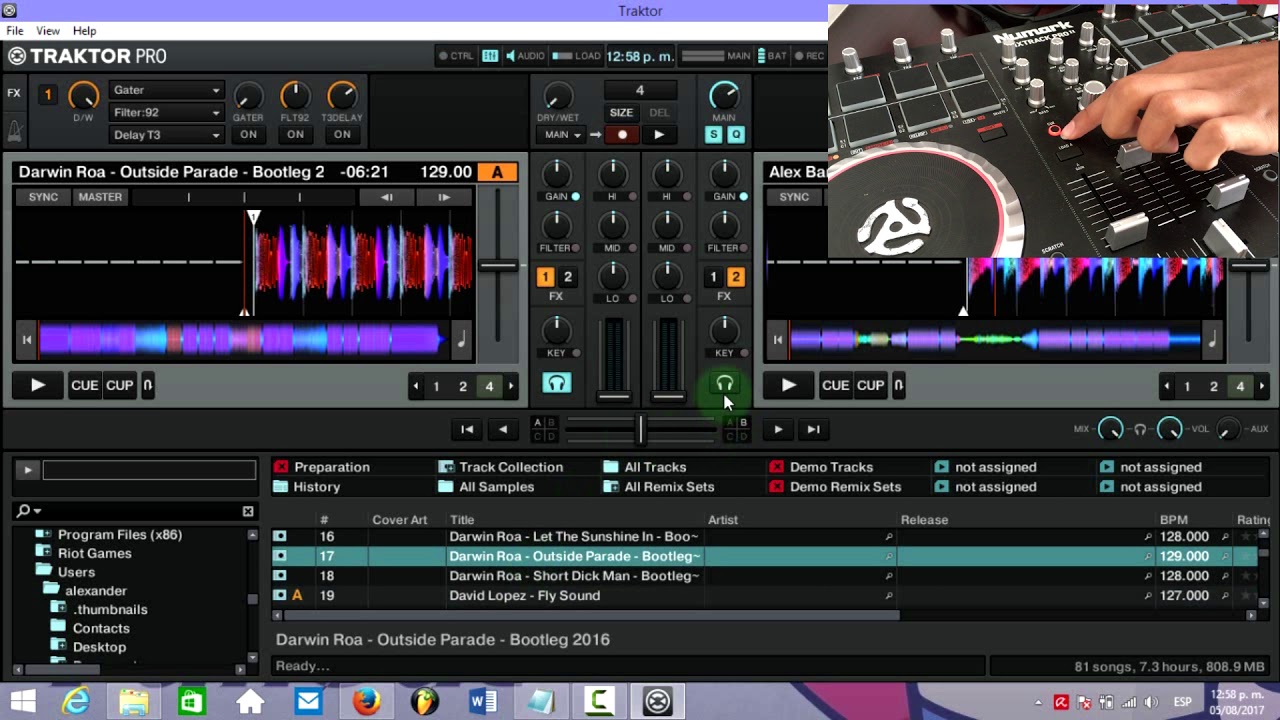Toggle FX unit 1 assign for Deck A
This screenshot has height=720, width=1280.
pos(545,277)
